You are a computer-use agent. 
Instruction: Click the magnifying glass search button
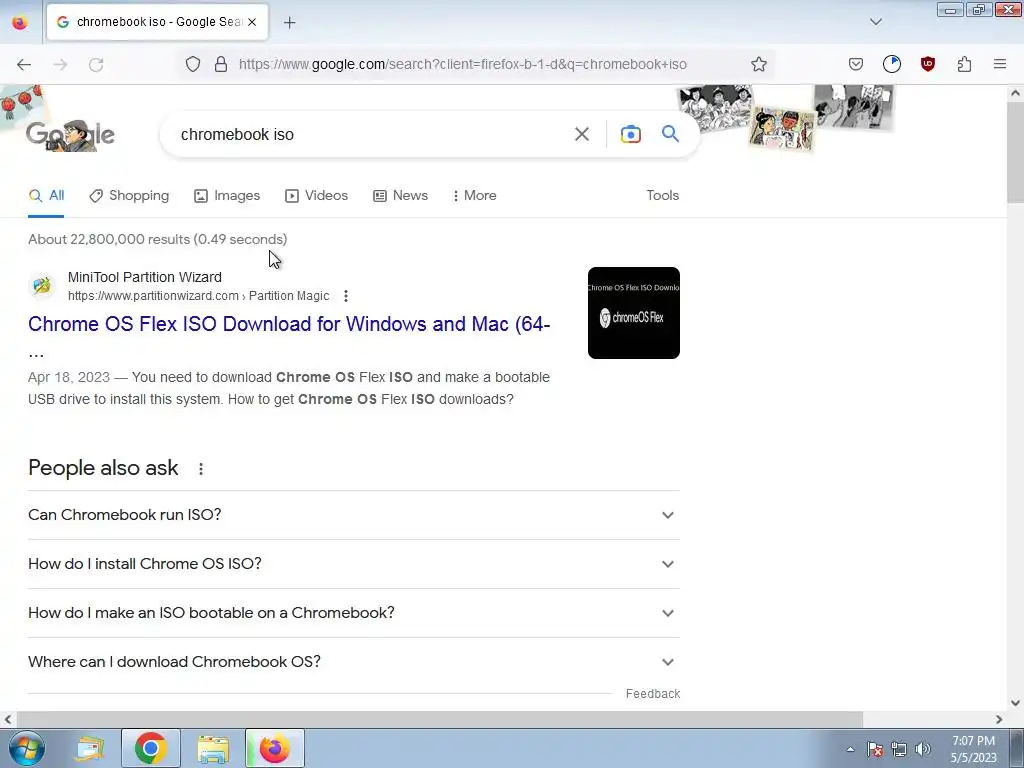[670, 134]
